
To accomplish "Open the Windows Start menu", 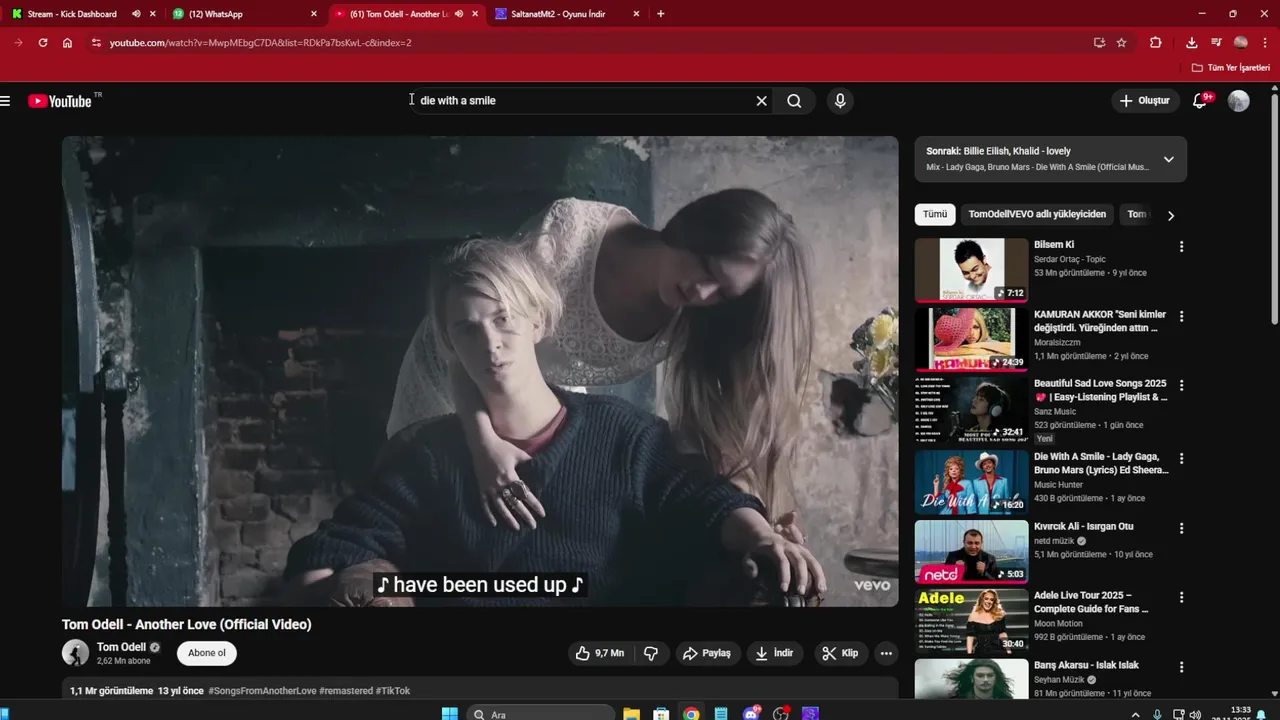I will [x=450, y=714].
